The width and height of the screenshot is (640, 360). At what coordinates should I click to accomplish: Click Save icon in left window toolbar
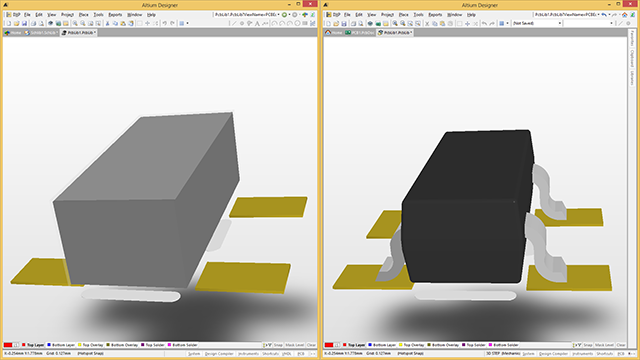click(x=24, y=24)
